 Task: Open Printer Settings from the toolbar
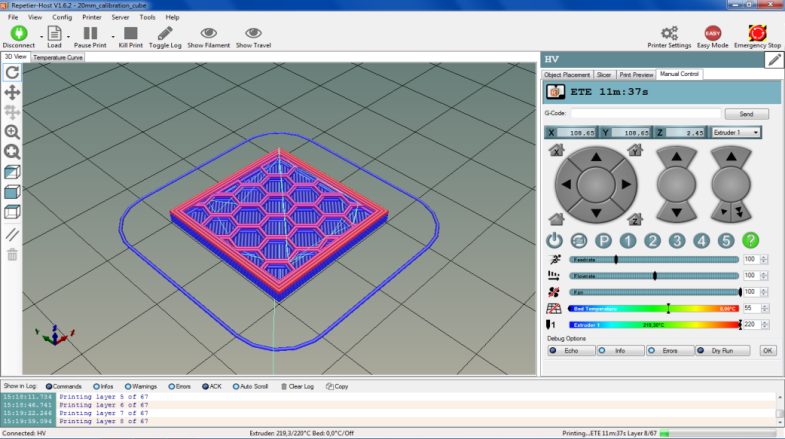669,34
